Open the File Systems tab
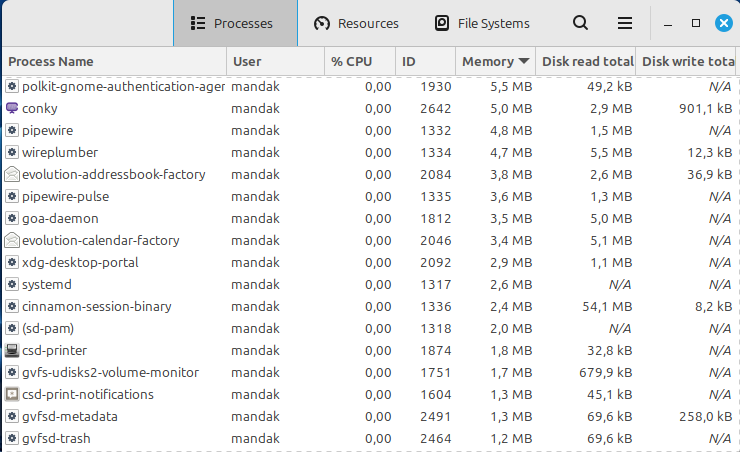 [x=482, y=23]
